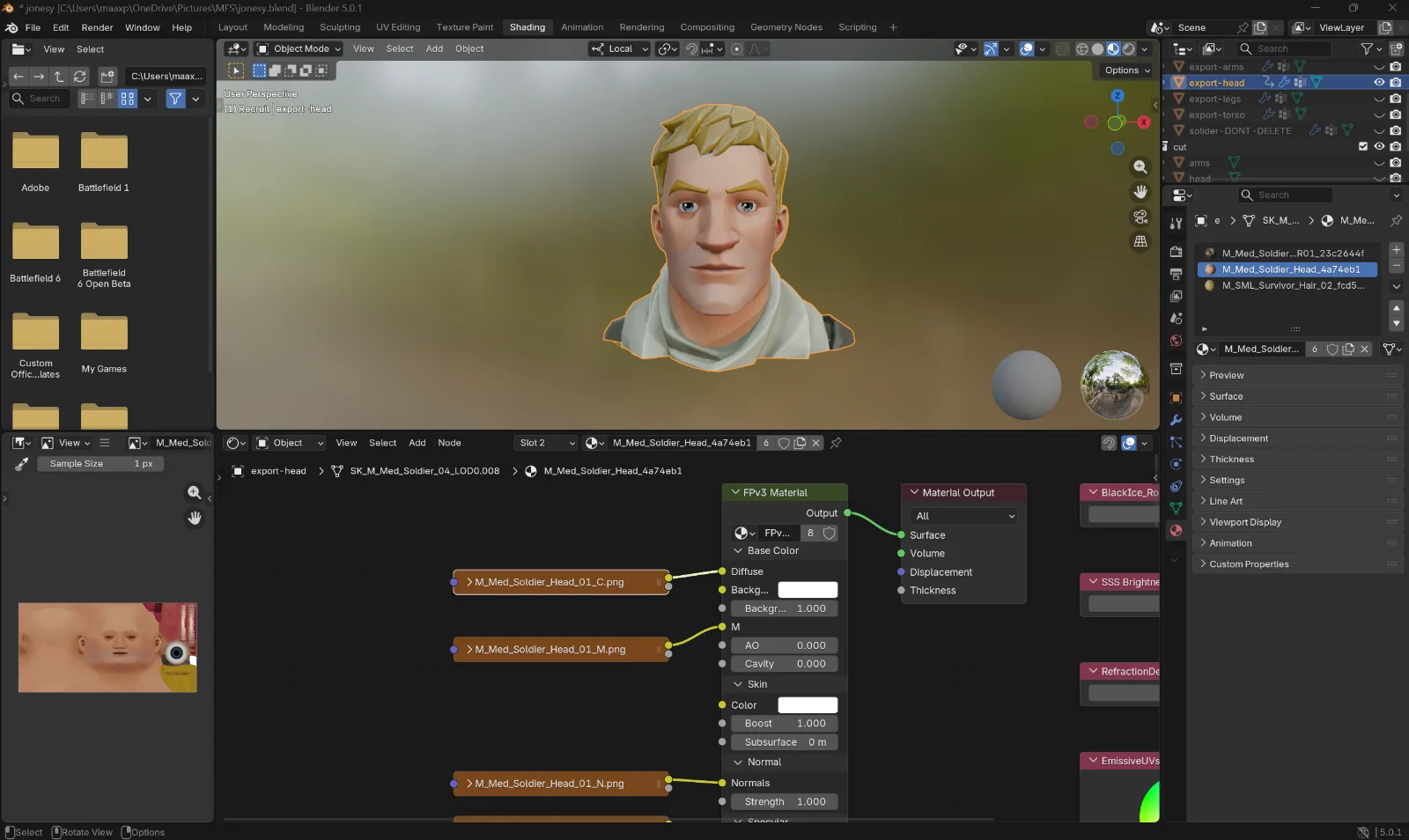Switch file browser to thumbnail display mode

click(128, 99)
